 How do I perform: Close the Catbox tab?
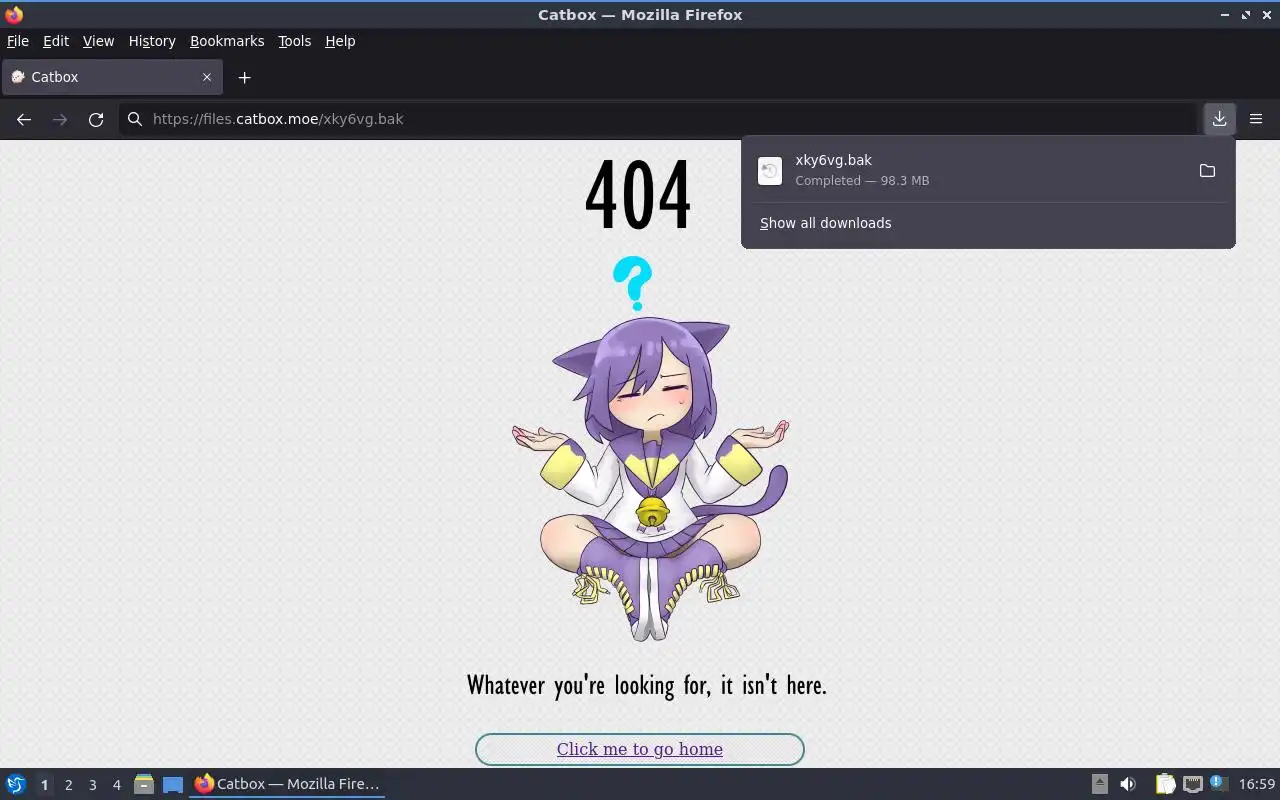pyautogui.click(x=207, y=77)
